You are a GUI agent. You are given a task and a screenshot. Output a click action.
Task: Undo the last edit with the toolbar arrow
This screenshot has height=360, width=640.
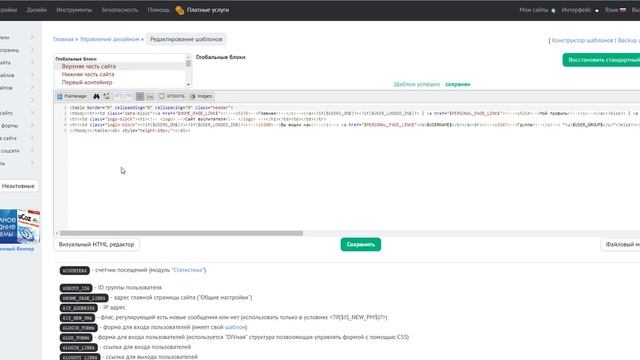tap(118, 96)
